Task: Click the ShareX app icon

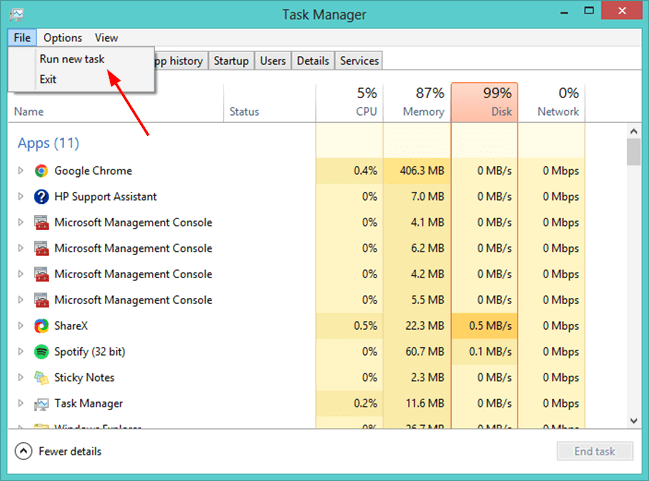Action: tap(41, 326)
